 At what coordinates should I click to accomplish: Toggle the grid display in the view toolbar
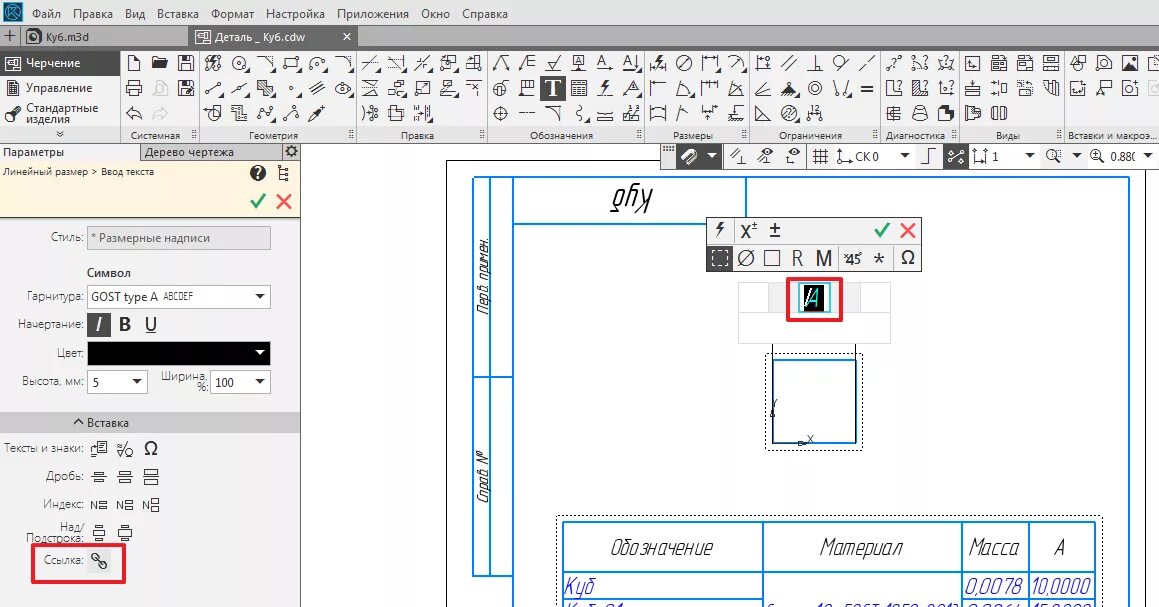pyautogui.click(x=820, y=156)
